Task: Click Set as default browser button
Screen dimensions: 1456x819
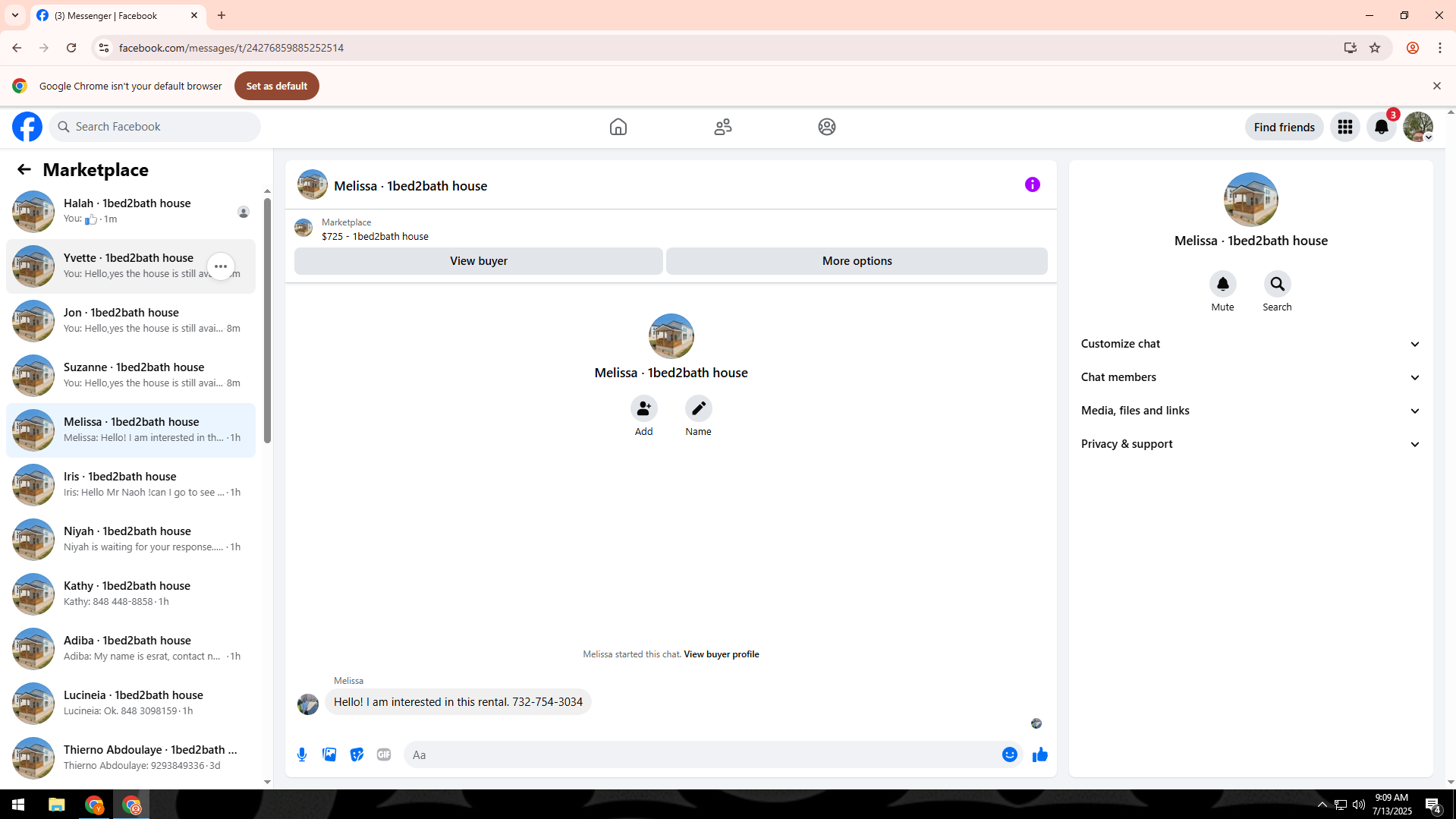Action: click(x=277, y=86)
